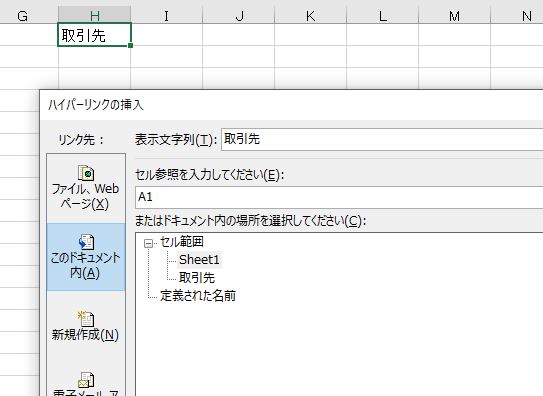Select column L header
This screenshot has width=543, height=396.
383,16
